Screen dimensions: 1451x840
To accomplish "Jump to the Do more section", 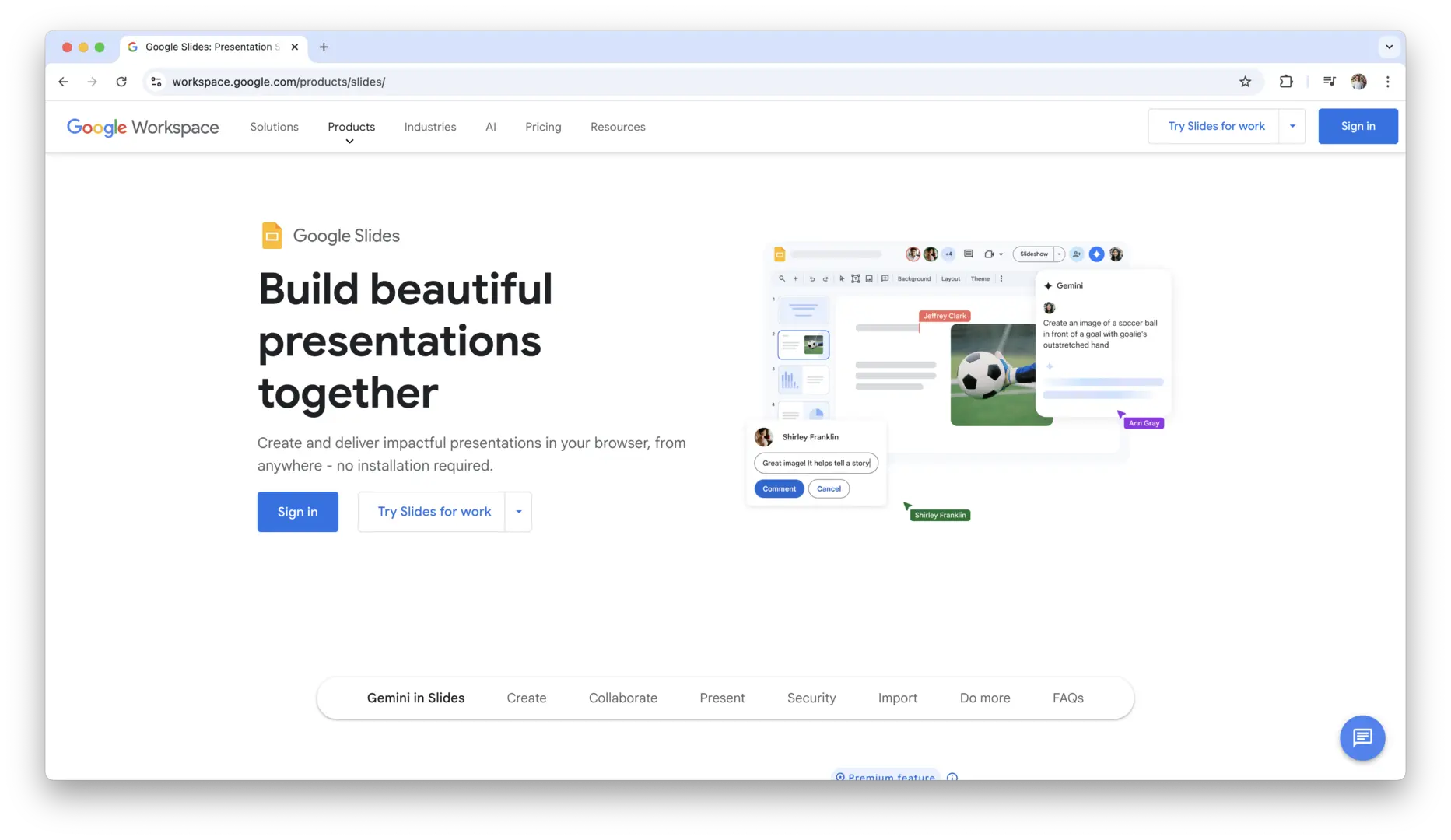I will pyautogui.click(x=985, y=698).
